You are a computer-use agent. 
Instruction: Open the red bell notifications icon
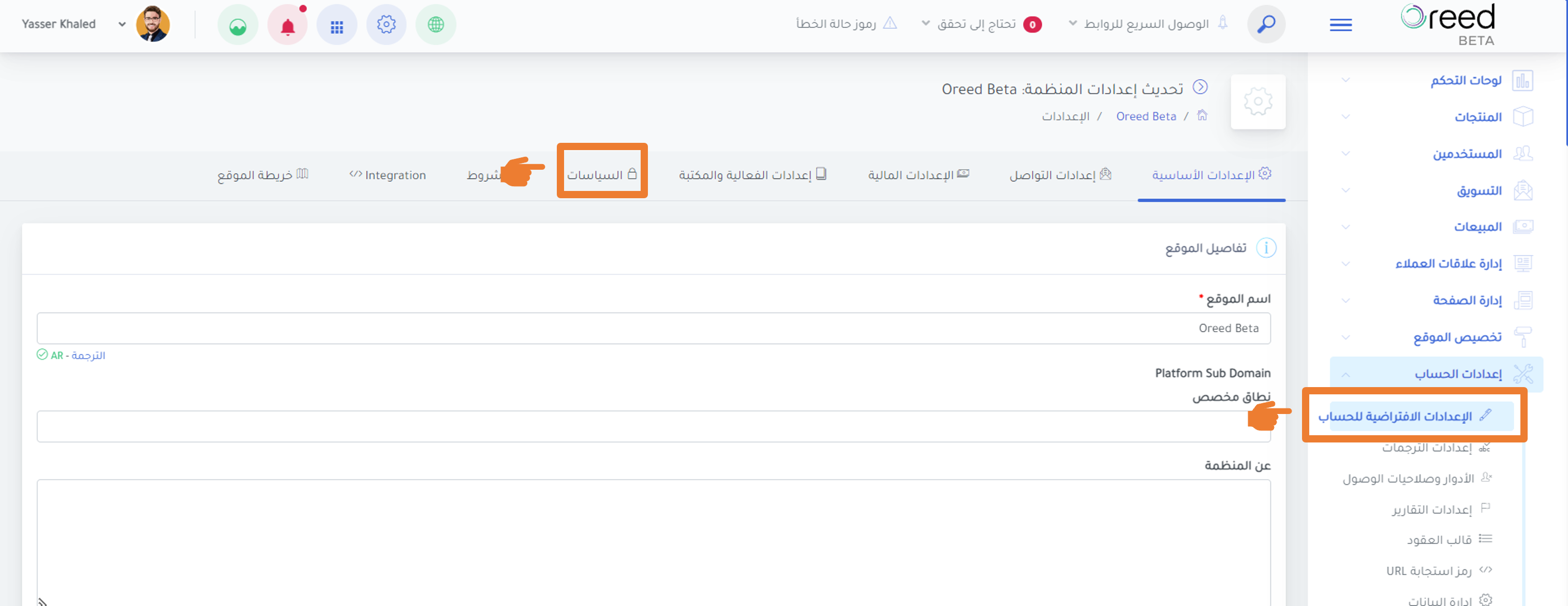[x=287, y=25]
